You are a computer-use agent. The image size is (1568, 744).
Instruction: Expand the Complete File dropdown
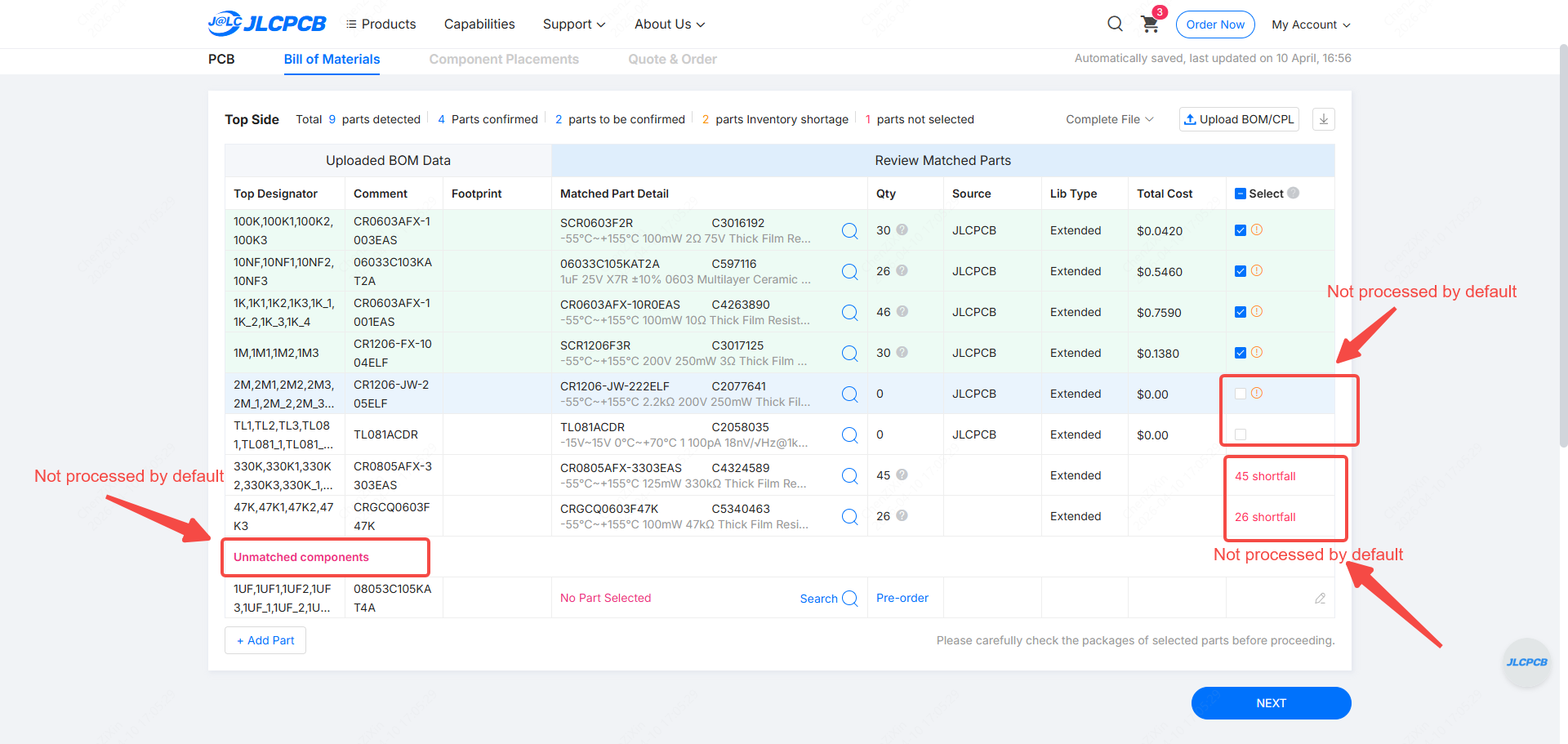click(x=1110, y=119)
